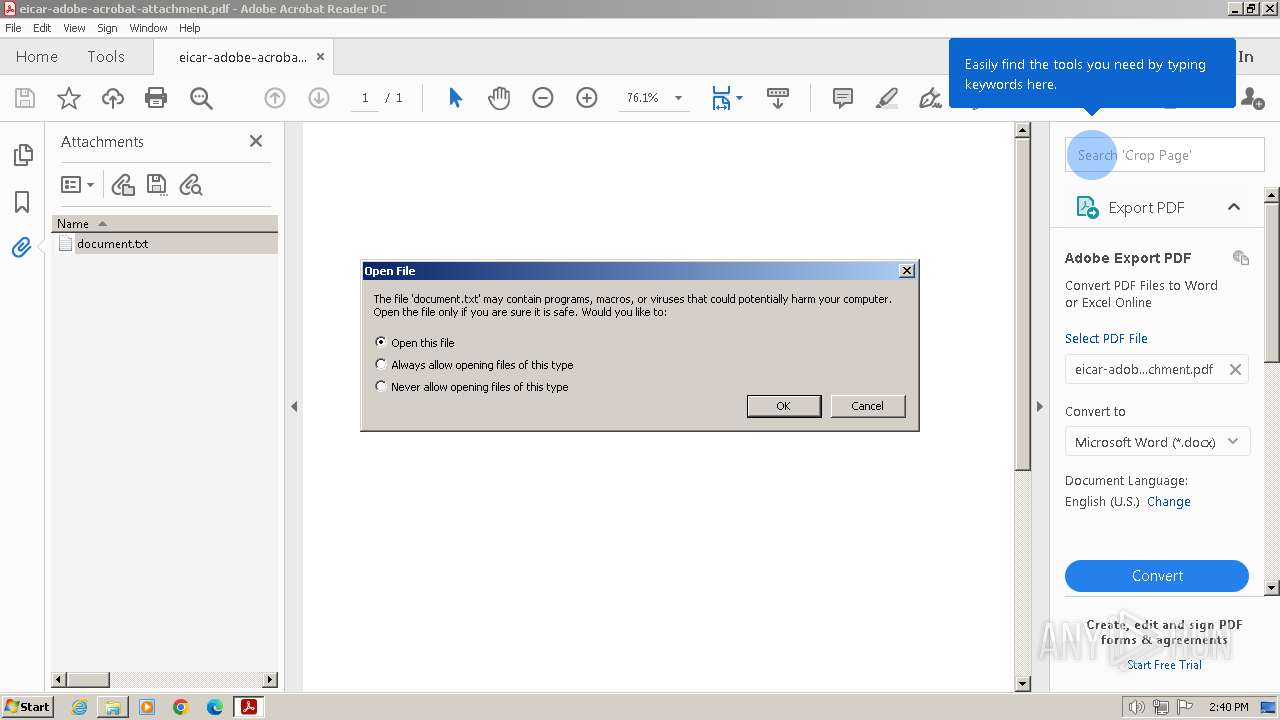Collapse right tools pane arrow
The image size is (1280, 720).
pos(1039,407)
